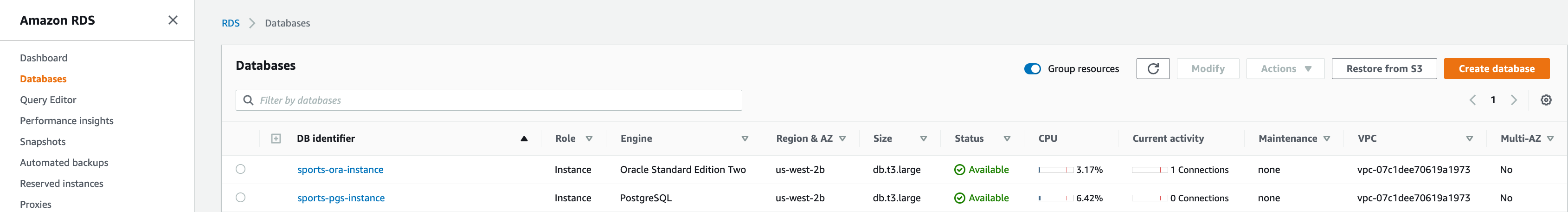Click the Create database button
The image size is (1568, 212).
(1496, 69)
